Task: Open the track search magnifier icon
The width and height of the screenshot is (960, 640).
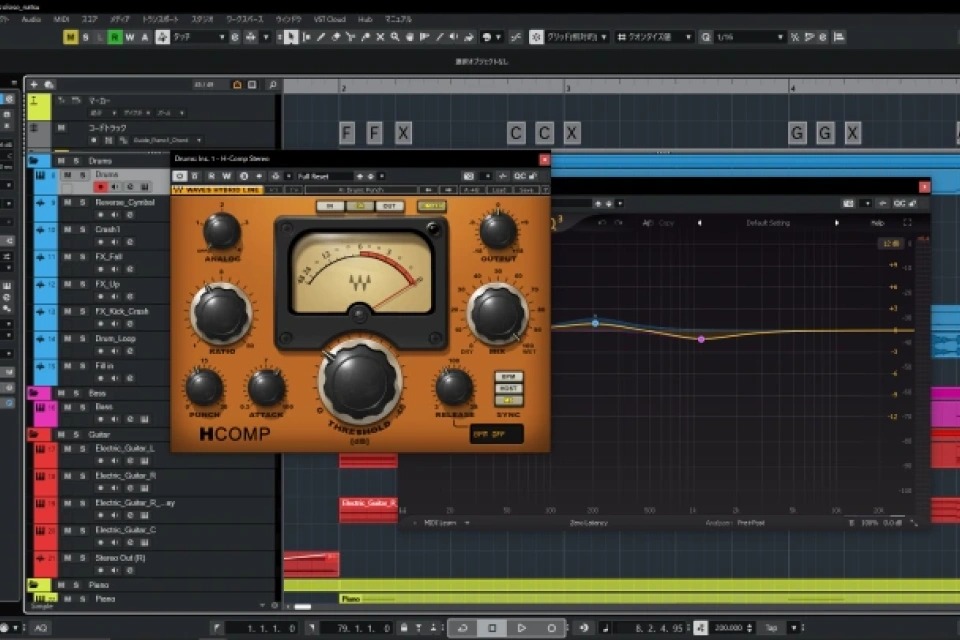Action: (272, 85)
